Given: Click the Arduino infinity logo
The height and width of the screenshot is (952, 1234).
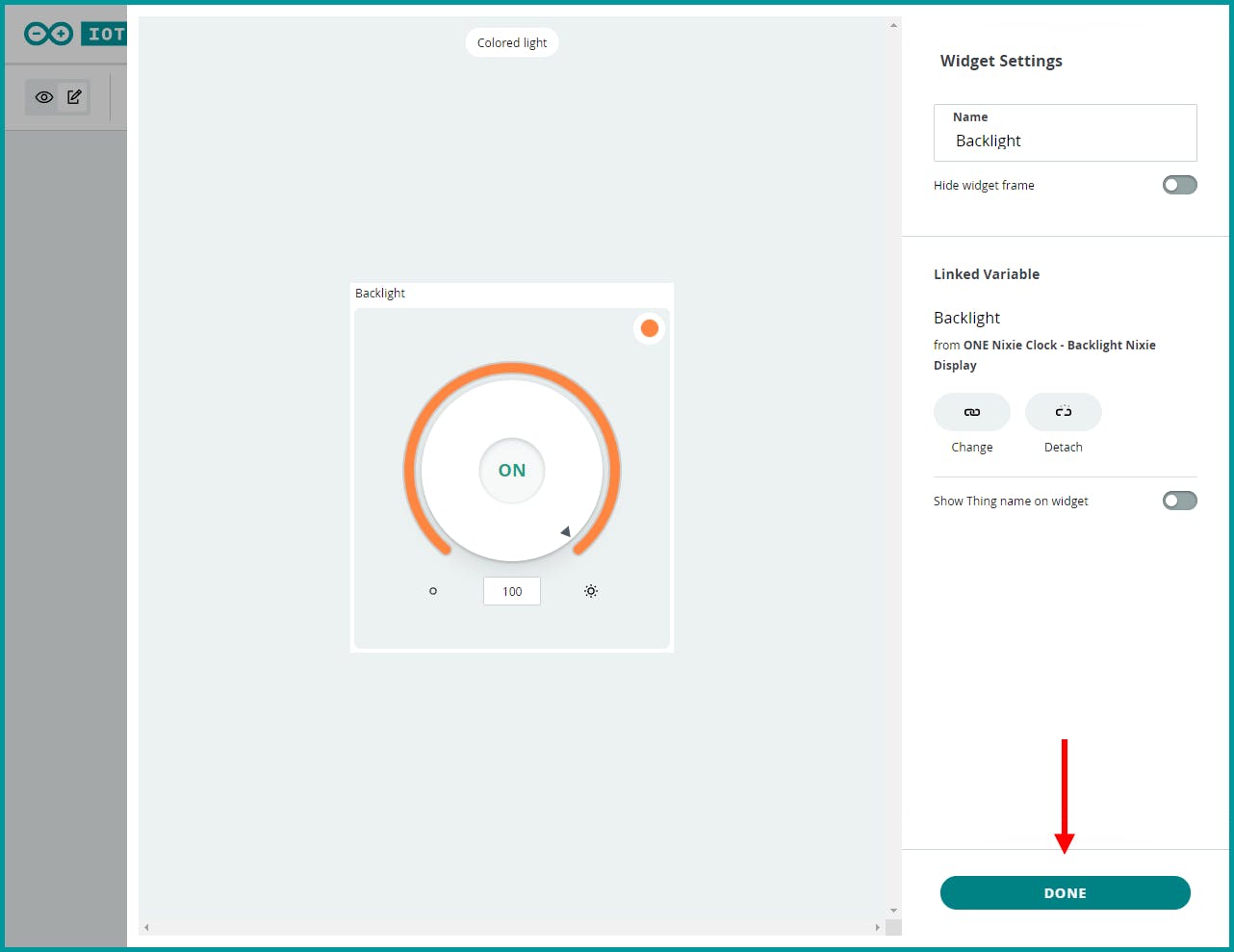Looking at the screenshot, I should tap(48, 34).
